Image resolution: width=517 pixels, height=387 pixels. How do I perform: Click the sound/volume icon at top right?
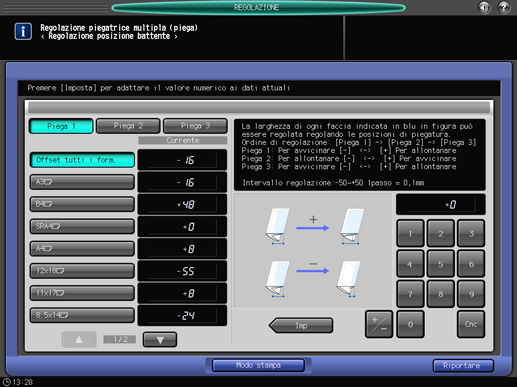484,7
